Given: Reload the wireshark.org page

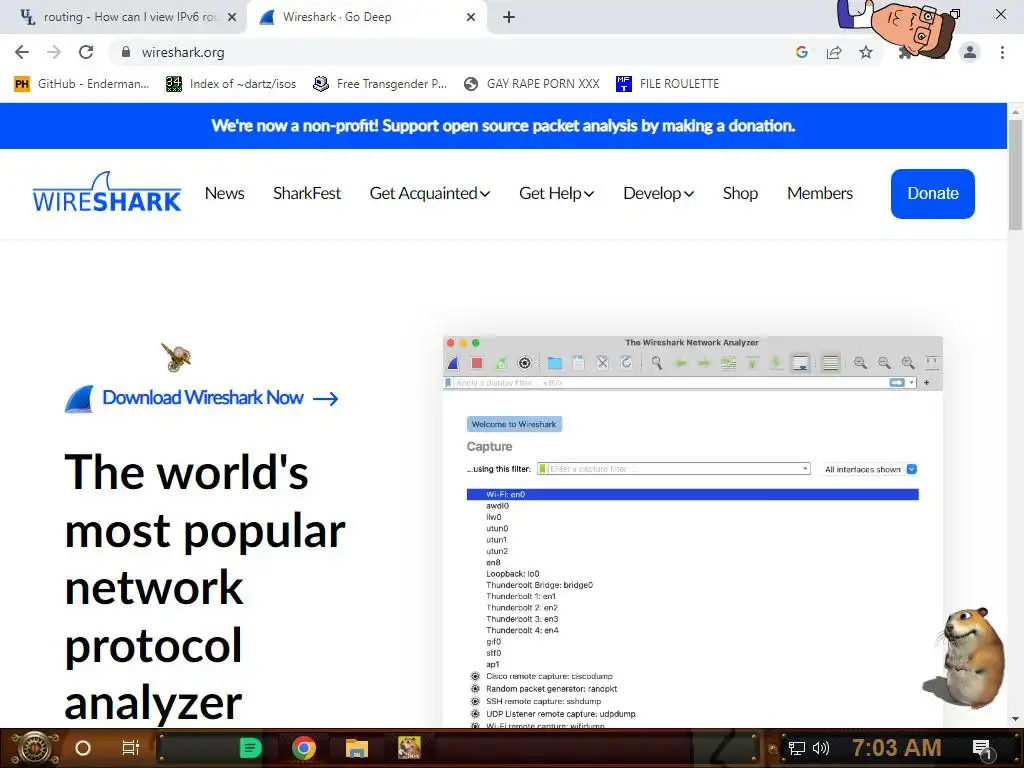Looking at the screenshot, I should [86, 52].
